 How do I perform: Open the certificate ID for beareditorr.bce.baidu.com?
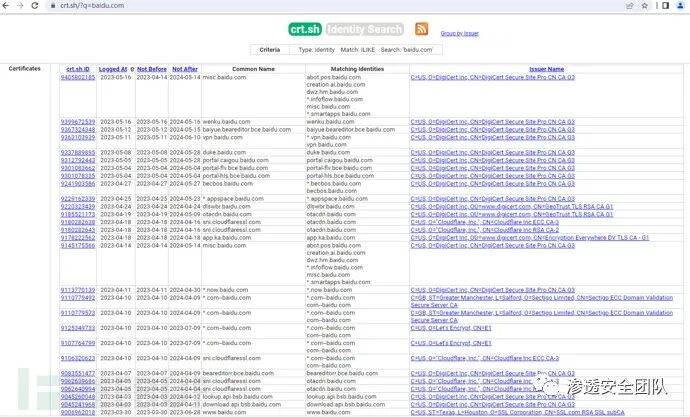point(78,373)
